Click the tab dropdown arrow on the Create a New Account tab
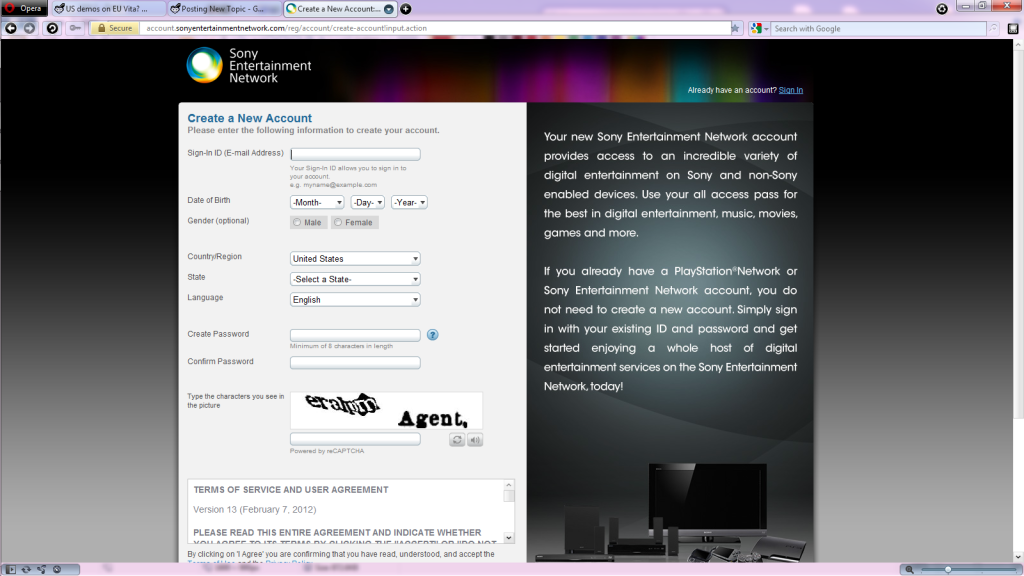1024x576 pixels. tap(389, 9)
